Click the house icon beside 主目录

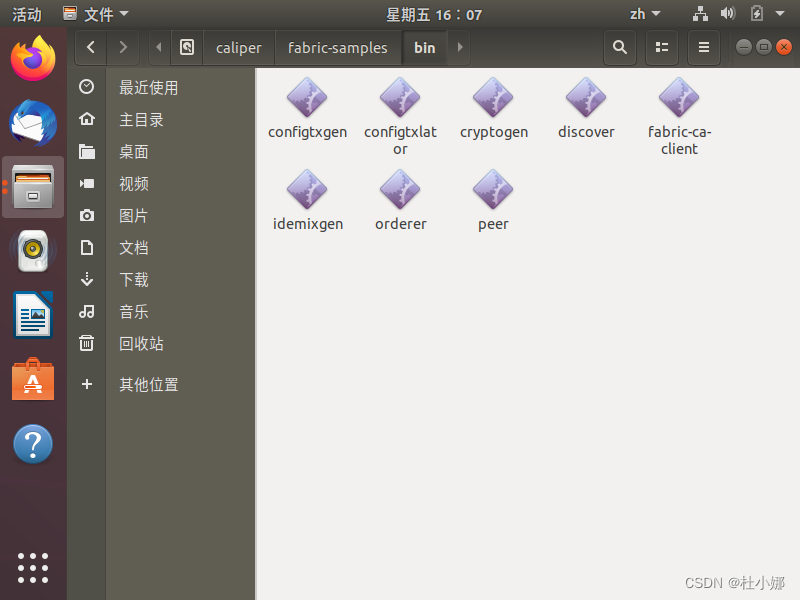(87, 119)
